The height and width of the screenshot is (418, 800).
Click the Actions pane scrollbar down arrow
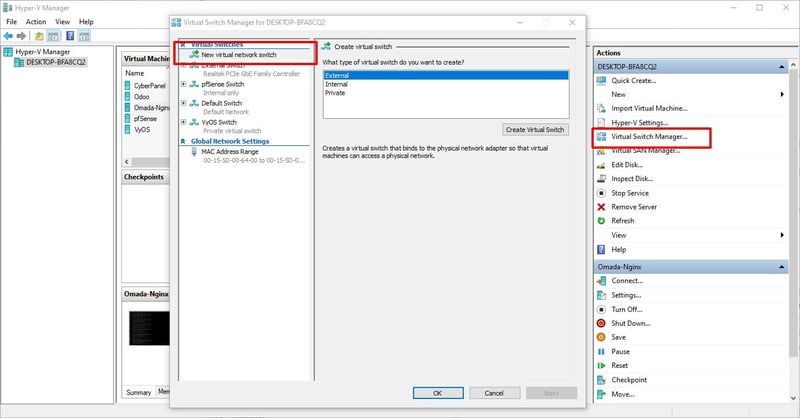[x=793, y=398]
